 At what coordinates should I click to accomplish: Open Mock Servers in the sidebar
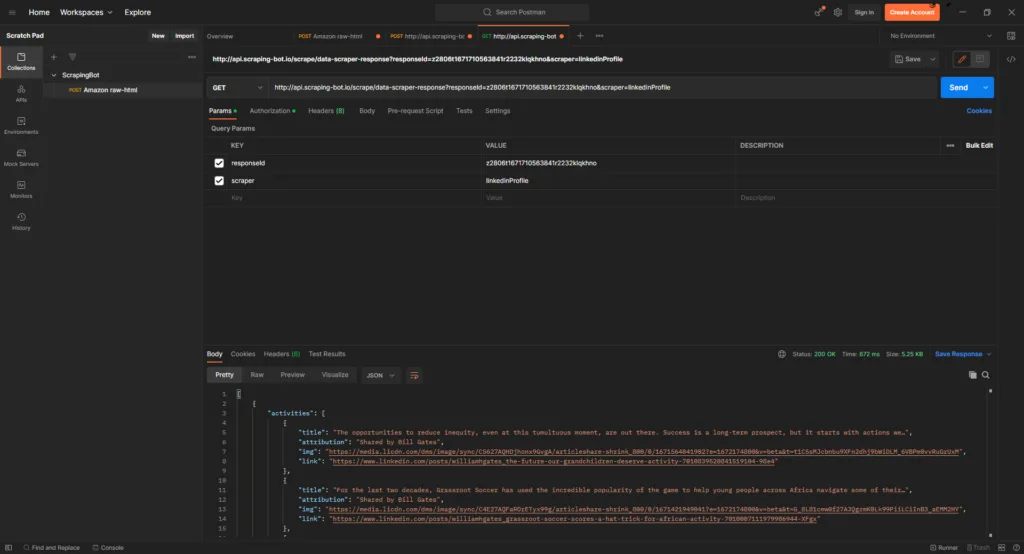pyautogui.click(x=21, y=157)
